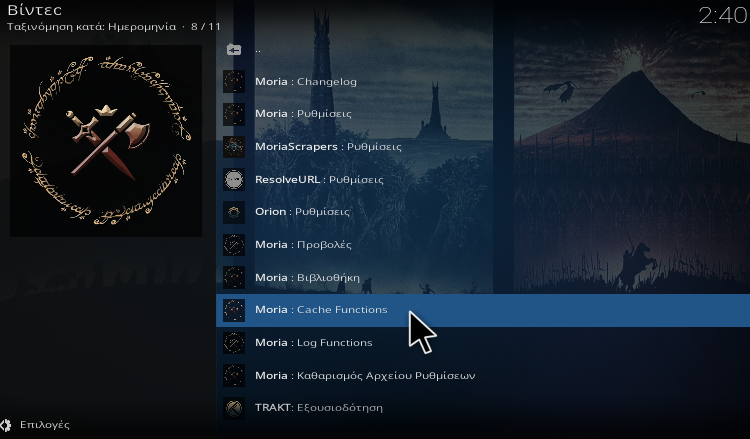
Task: Open Moria : Log Functions
Action: pos(483,342)
